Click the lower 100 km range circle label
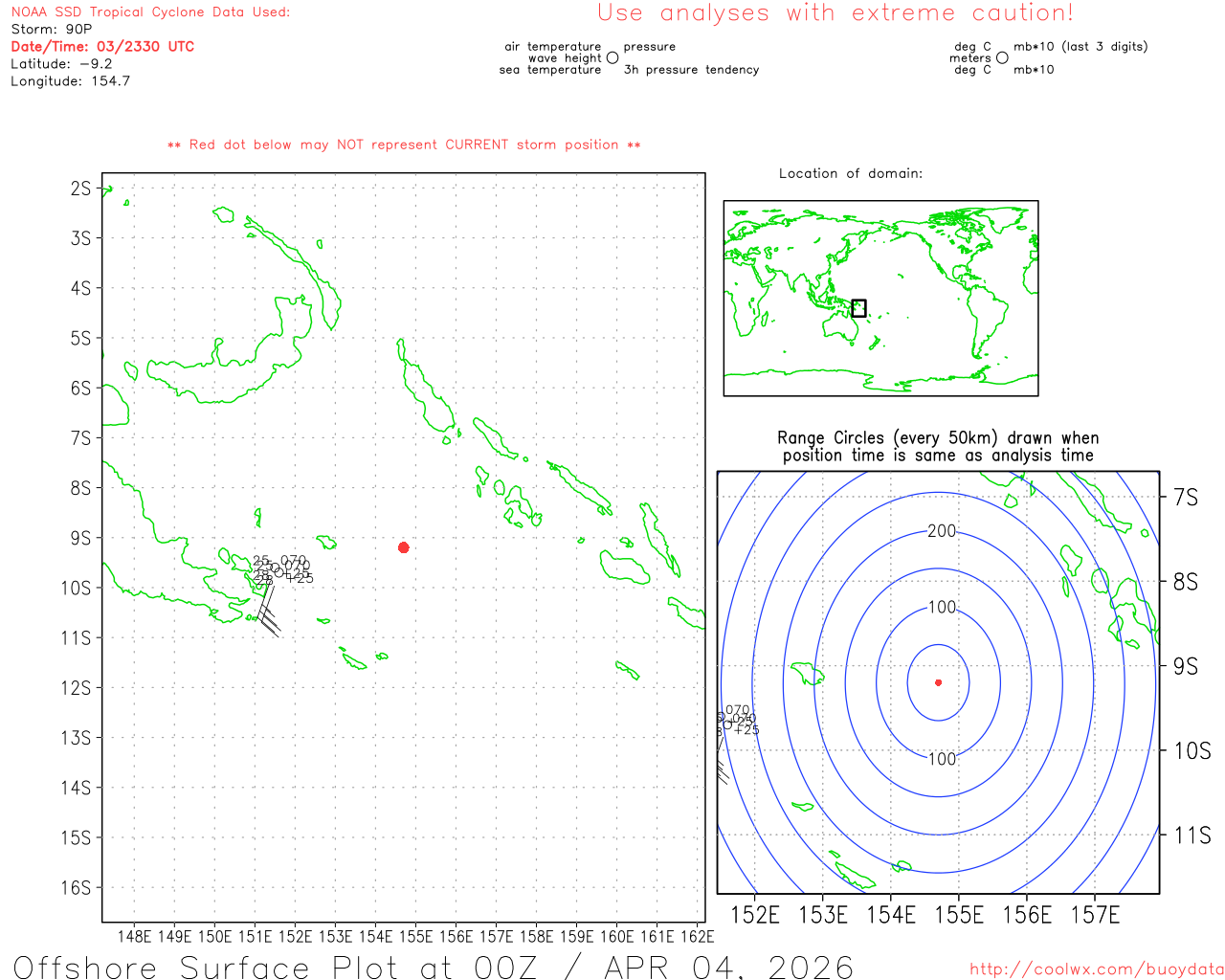 tap(942, 759)
